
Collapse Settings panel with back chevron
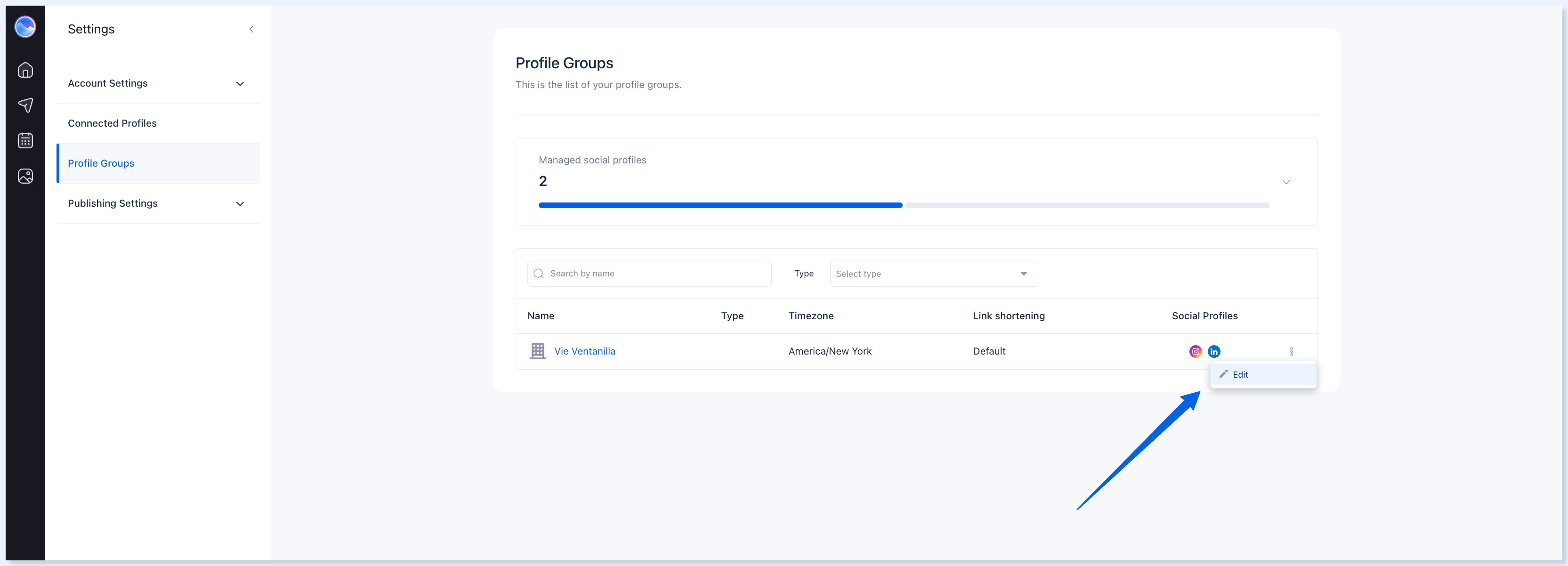click(251, 29)
